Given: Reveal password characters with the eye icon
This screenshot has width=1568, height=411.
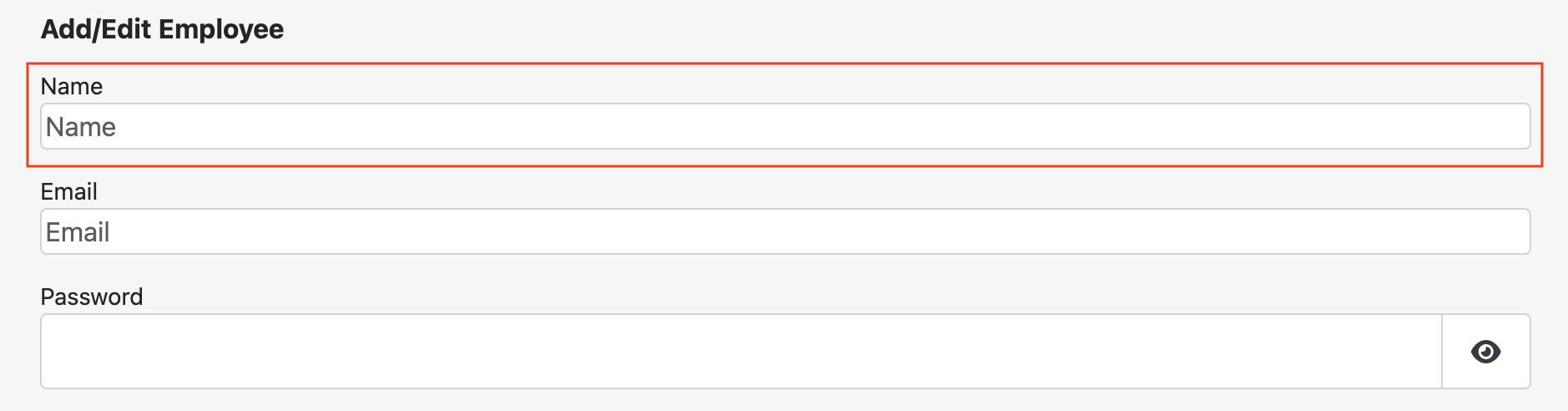Looking at the screenshot, I should tap(1485, 352).
